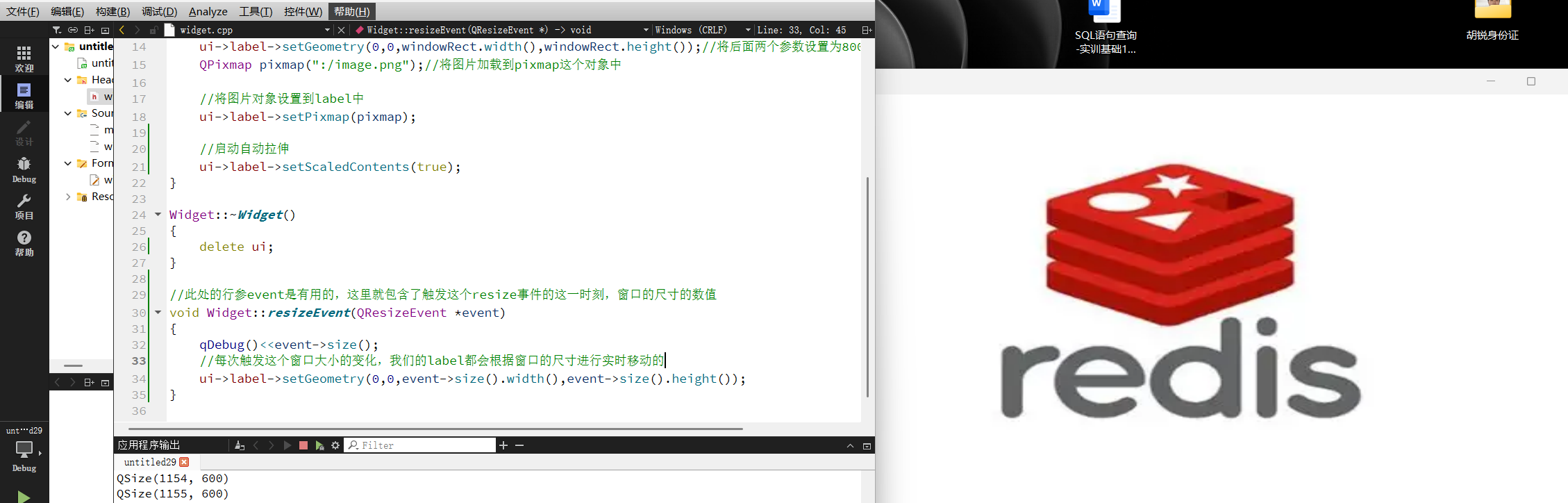Click the filter tree funnel icon in project panel
This screenshot has width=1568, height=503.
tap(57, 30)
